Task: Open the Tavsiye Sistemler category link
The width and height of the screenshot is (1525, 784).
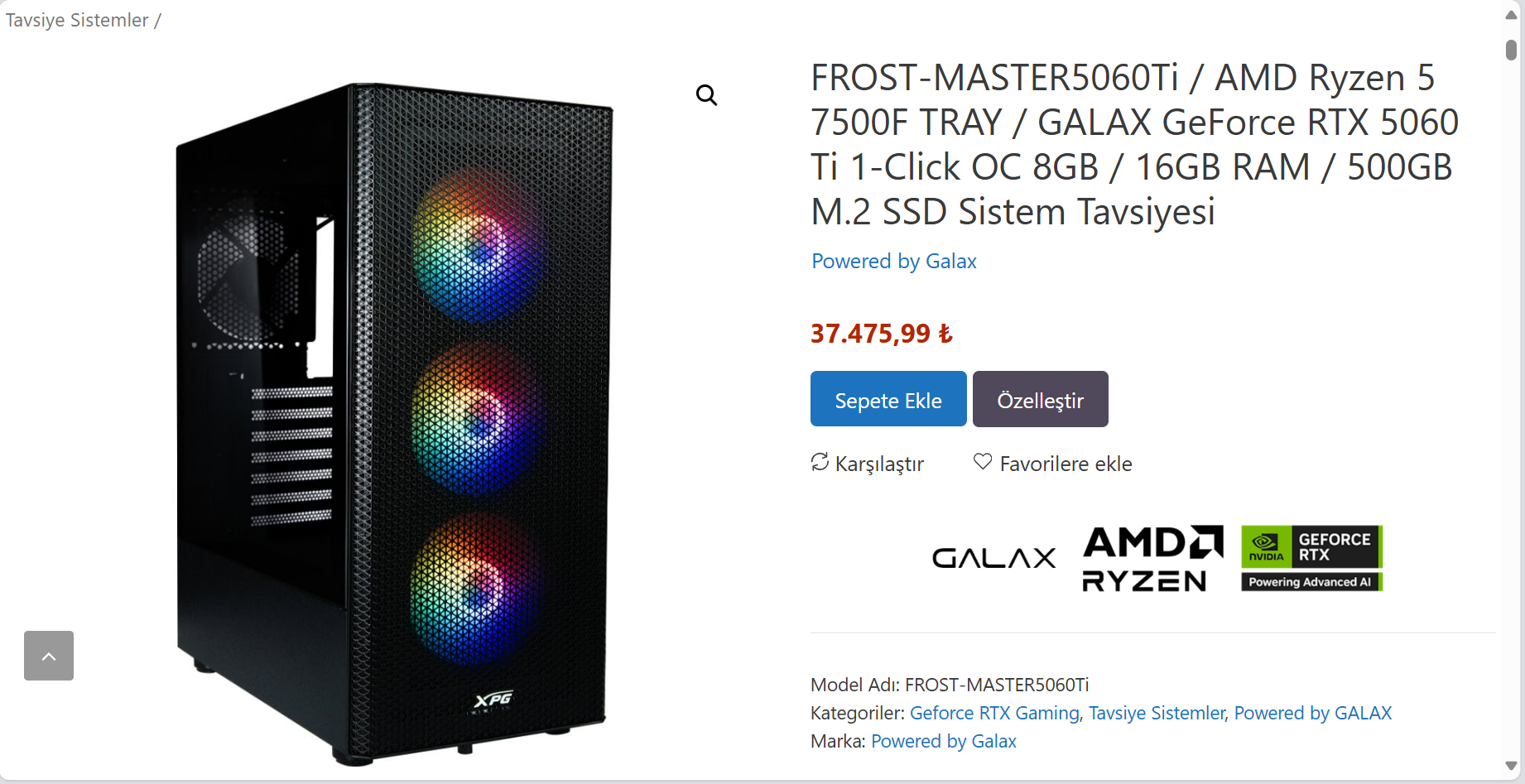Action: tap(1157, 713)
